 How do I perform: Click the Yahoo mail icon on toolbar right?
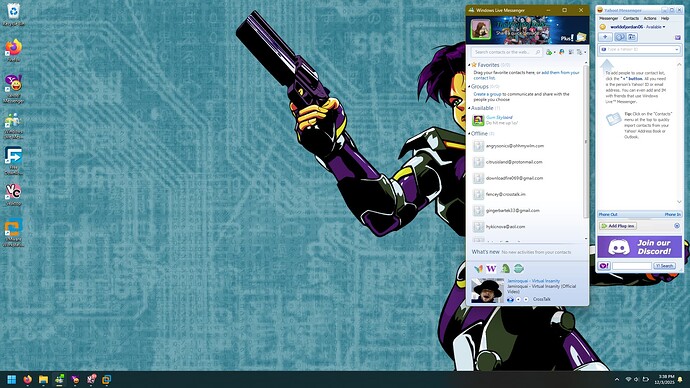[678, 37]
